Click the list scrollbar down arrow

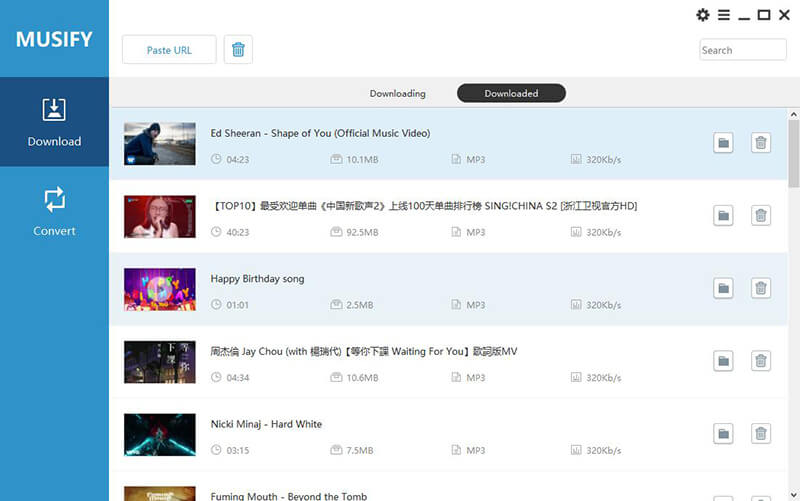(x=793, y=494)
